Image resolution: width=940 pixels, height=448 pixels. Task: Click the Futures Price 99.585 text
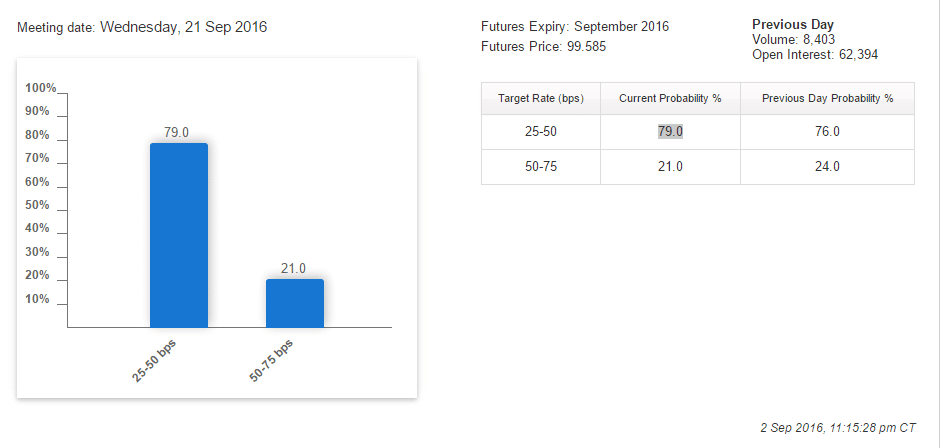pyautogui.click(x=543, y=46)
